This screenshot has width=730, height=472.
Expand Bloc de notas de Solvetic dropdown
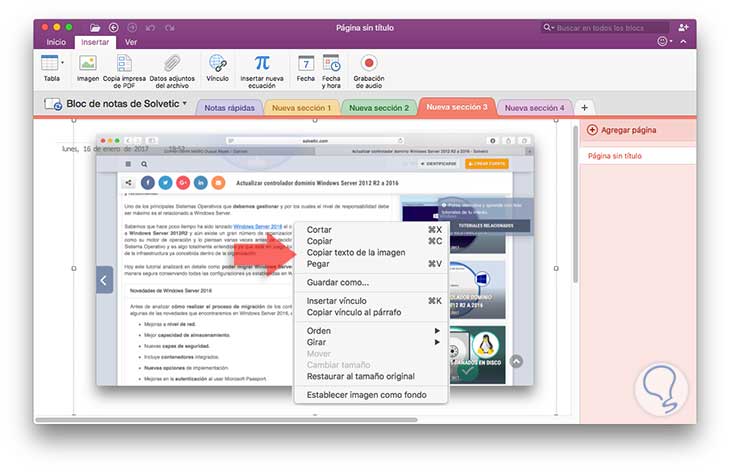coord(185,103)
